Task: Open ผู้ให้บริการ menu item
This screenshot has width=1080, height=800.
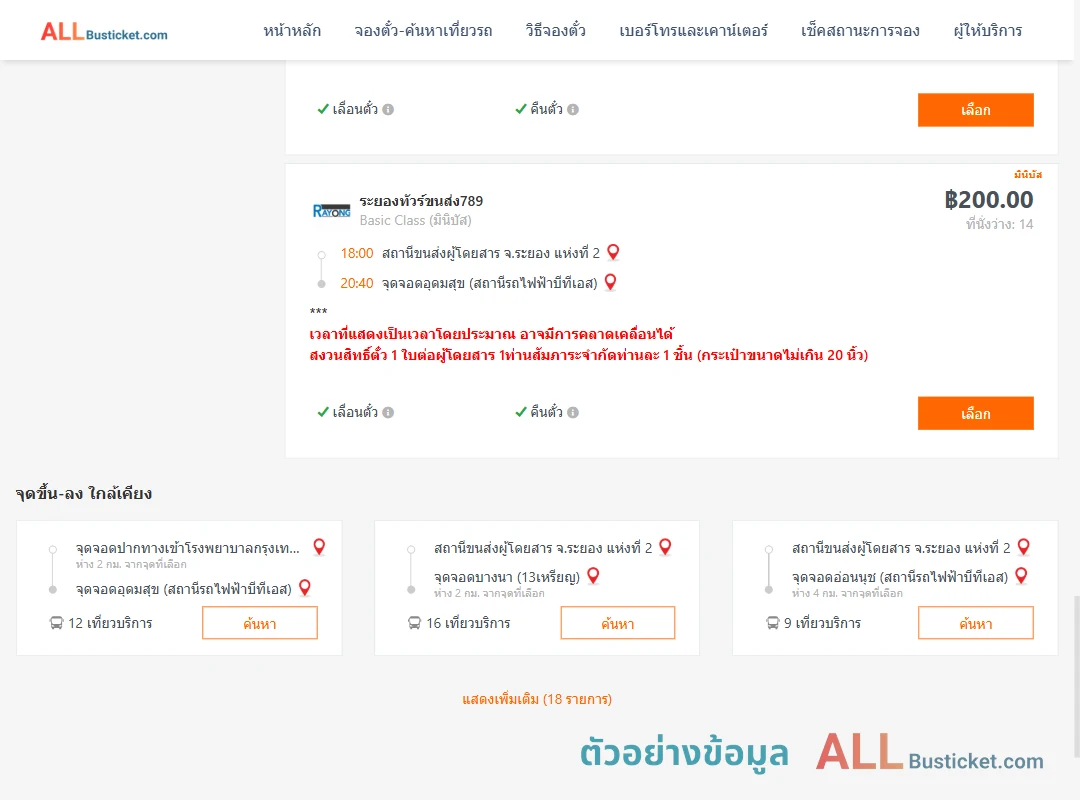Action: [988, 30]
